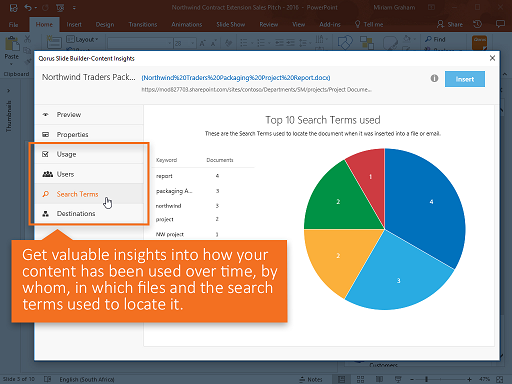
Task: Switch to the Insert ribbon tab
Action: coord(74,25)
